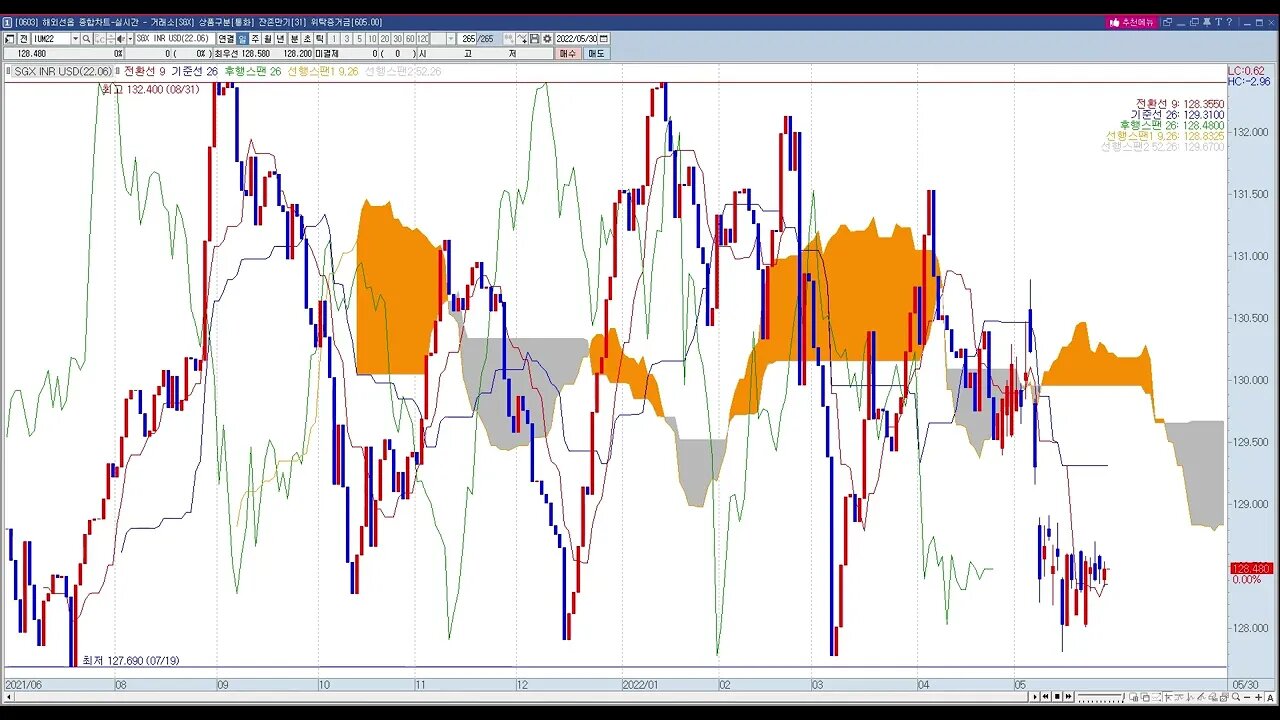Click the T font size icon in title bar

pyautogui.click(x=1219, y=22)
